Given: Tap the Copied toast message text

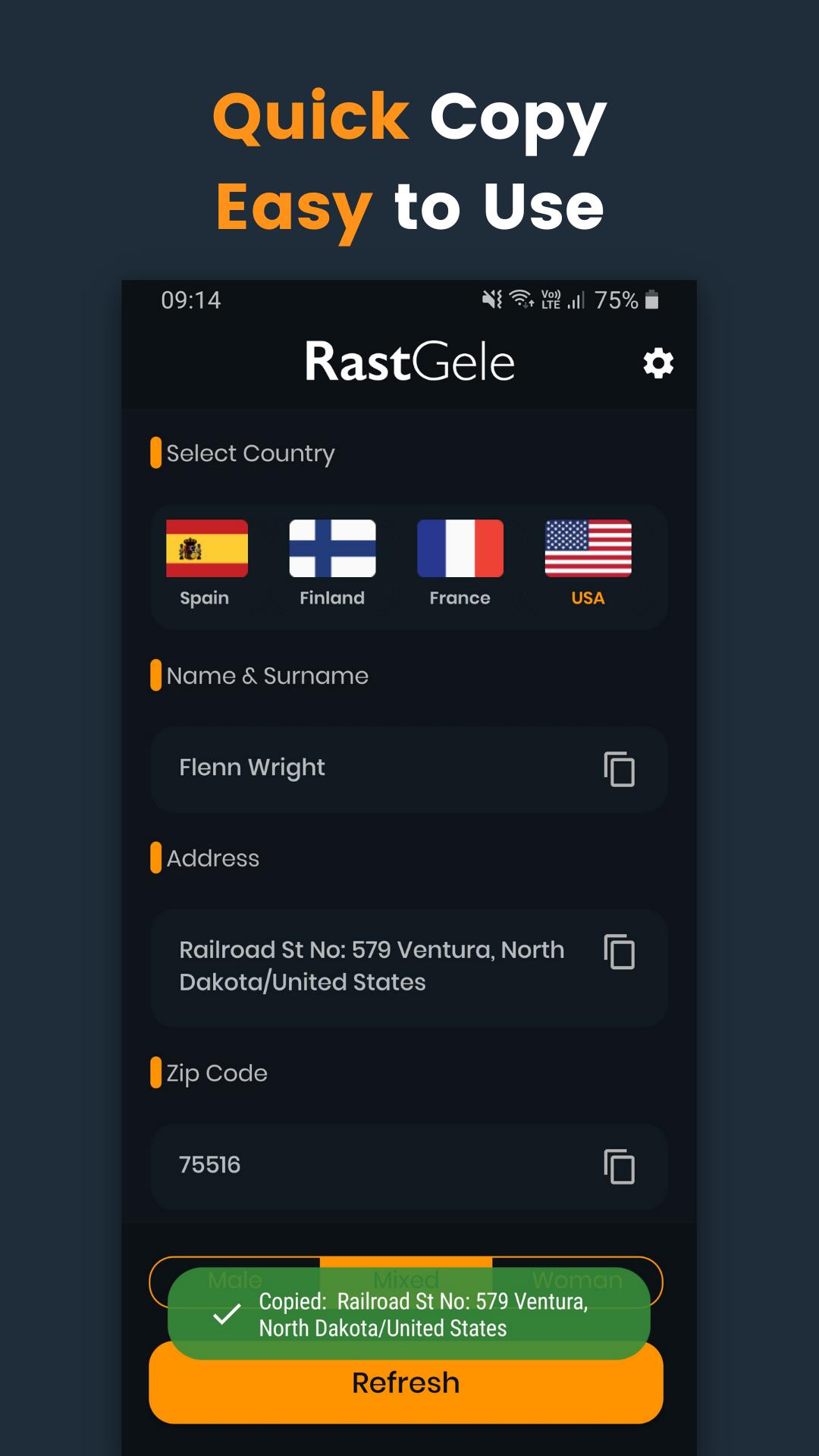Looking at the screenshot, I should click(x=423, y=1315).
